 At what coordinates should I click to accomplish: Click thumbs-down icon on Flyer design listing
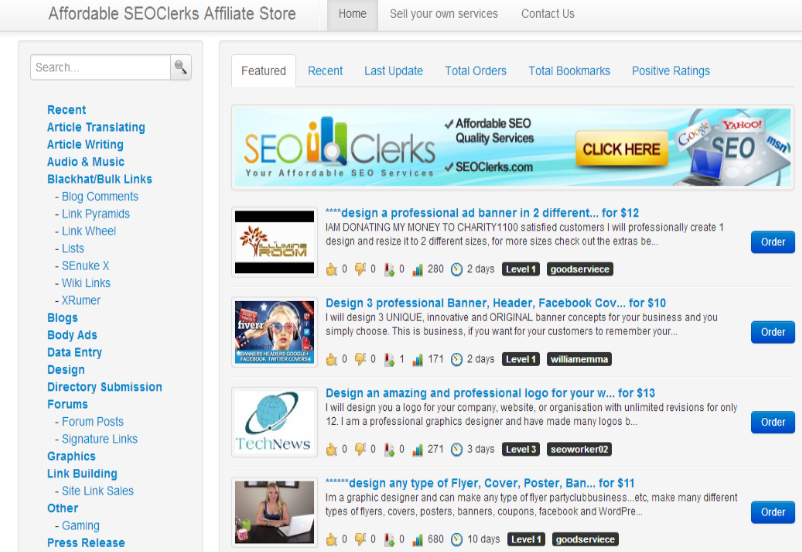coord(360,539)
